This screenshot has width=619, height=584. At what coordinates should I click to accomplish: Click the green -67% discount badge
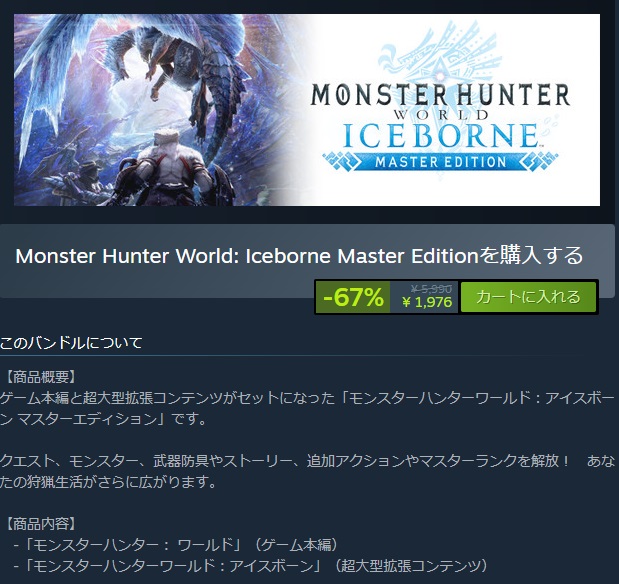click(353, 297)
